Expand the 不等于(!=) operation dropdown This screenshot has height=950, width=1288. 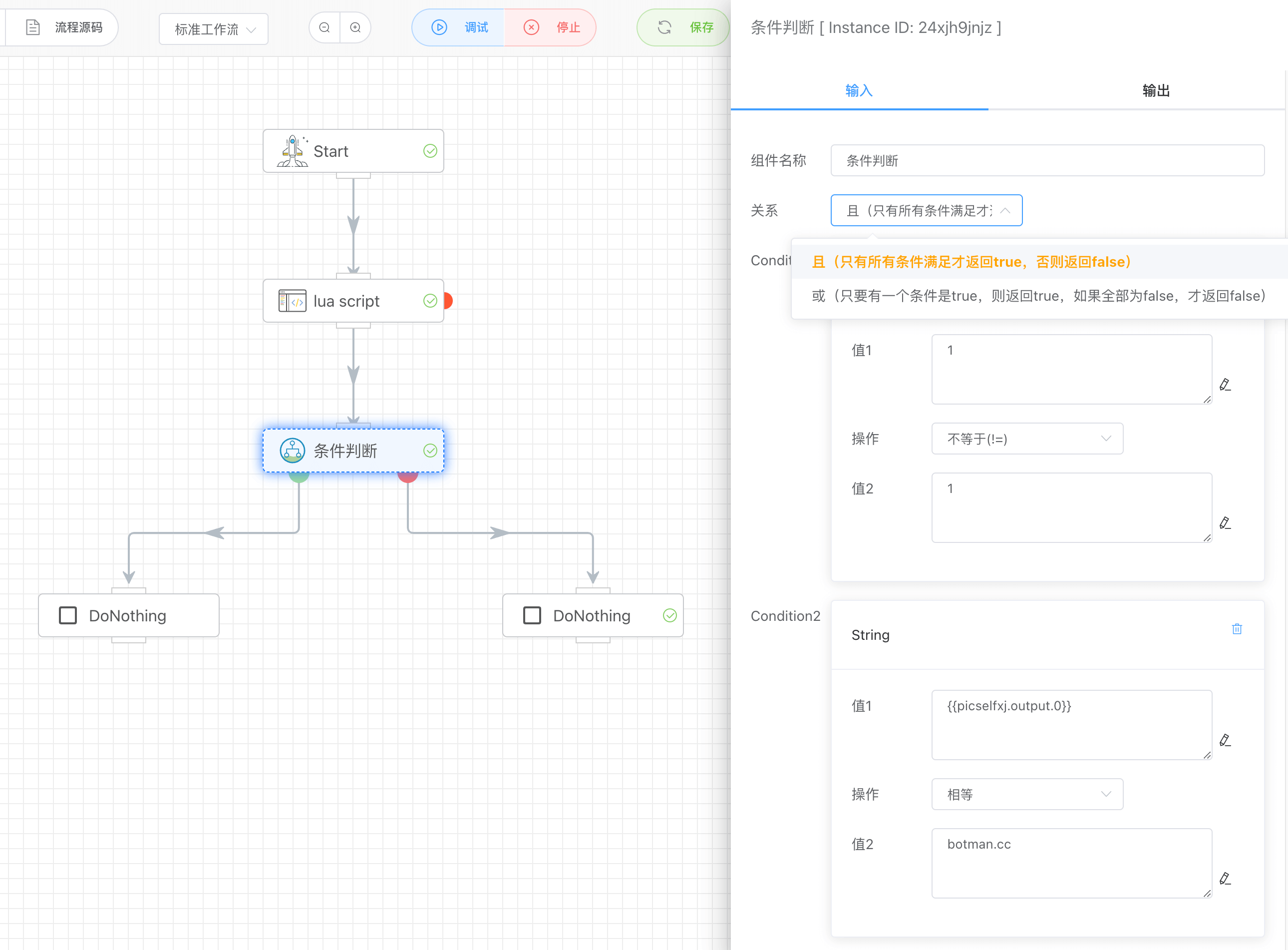click(1027, 439)
